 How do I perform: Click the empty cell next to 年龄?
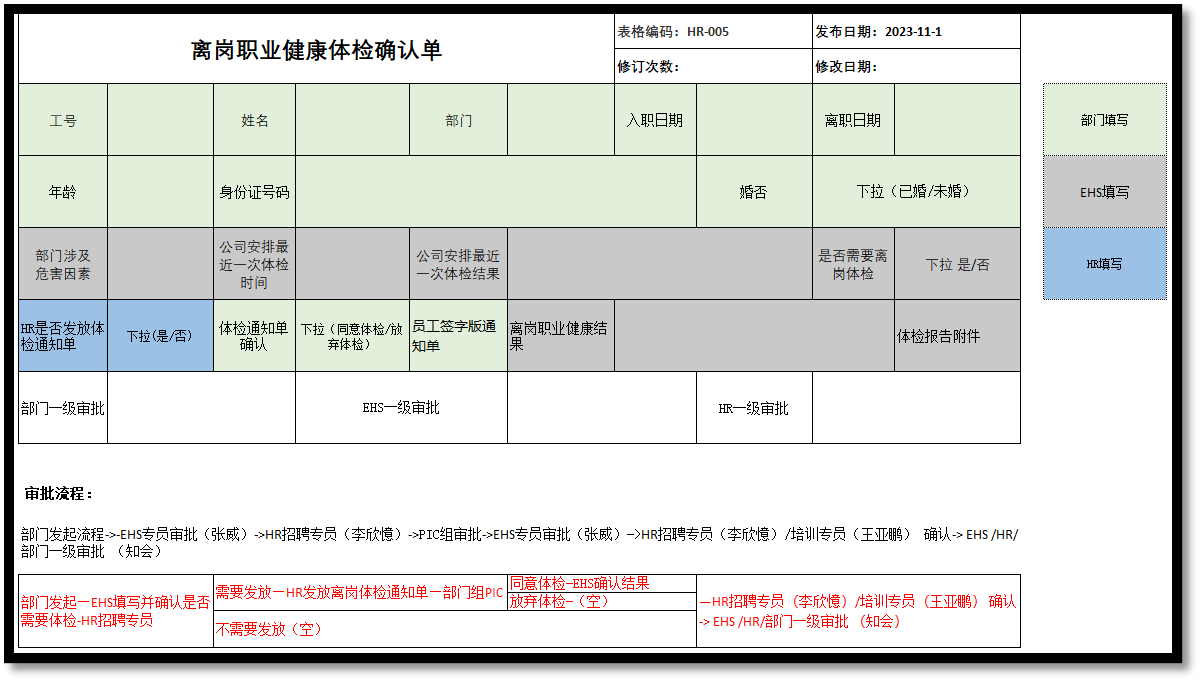[x=160, y=192]
